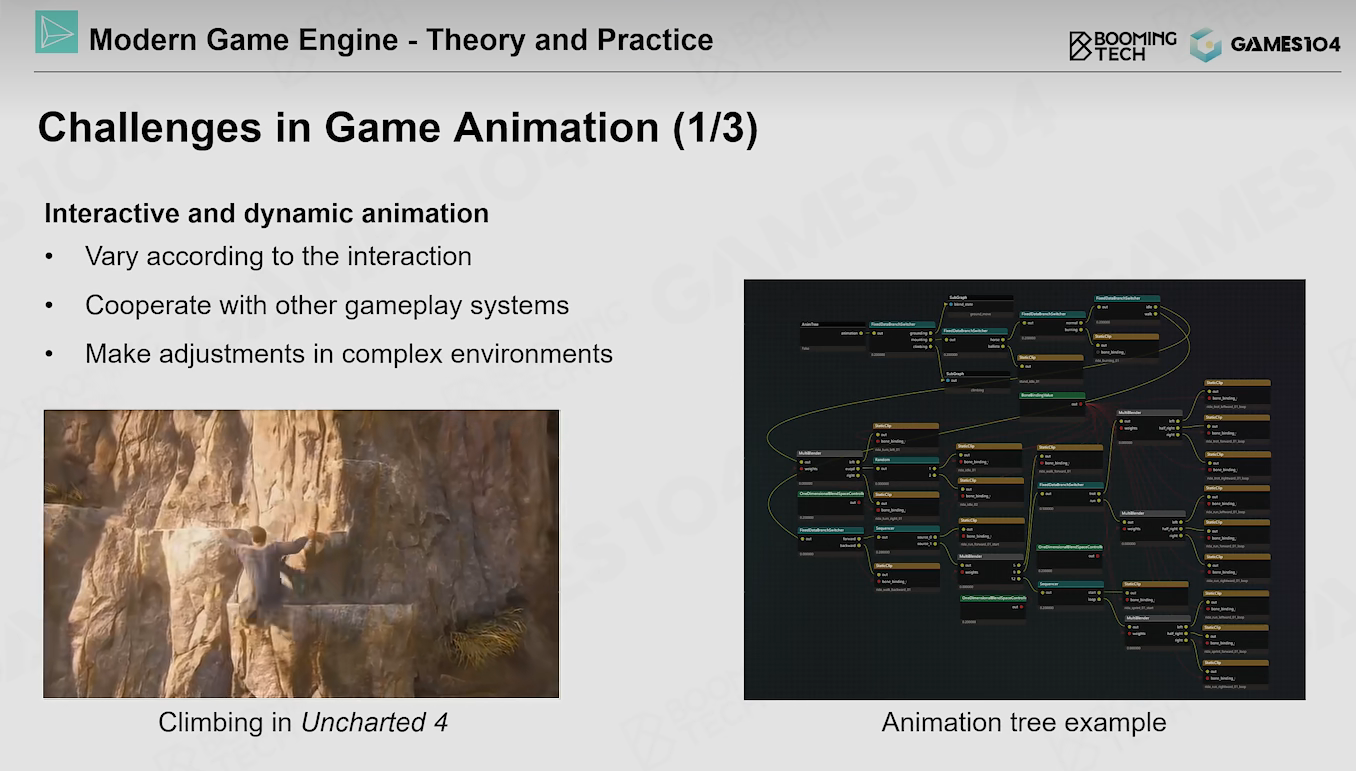Select the FixedDataBranchSwitcher node with normal and burning
This screenshot has width=1356, height=771.
pyautogui.click(x=1052, y=325)
